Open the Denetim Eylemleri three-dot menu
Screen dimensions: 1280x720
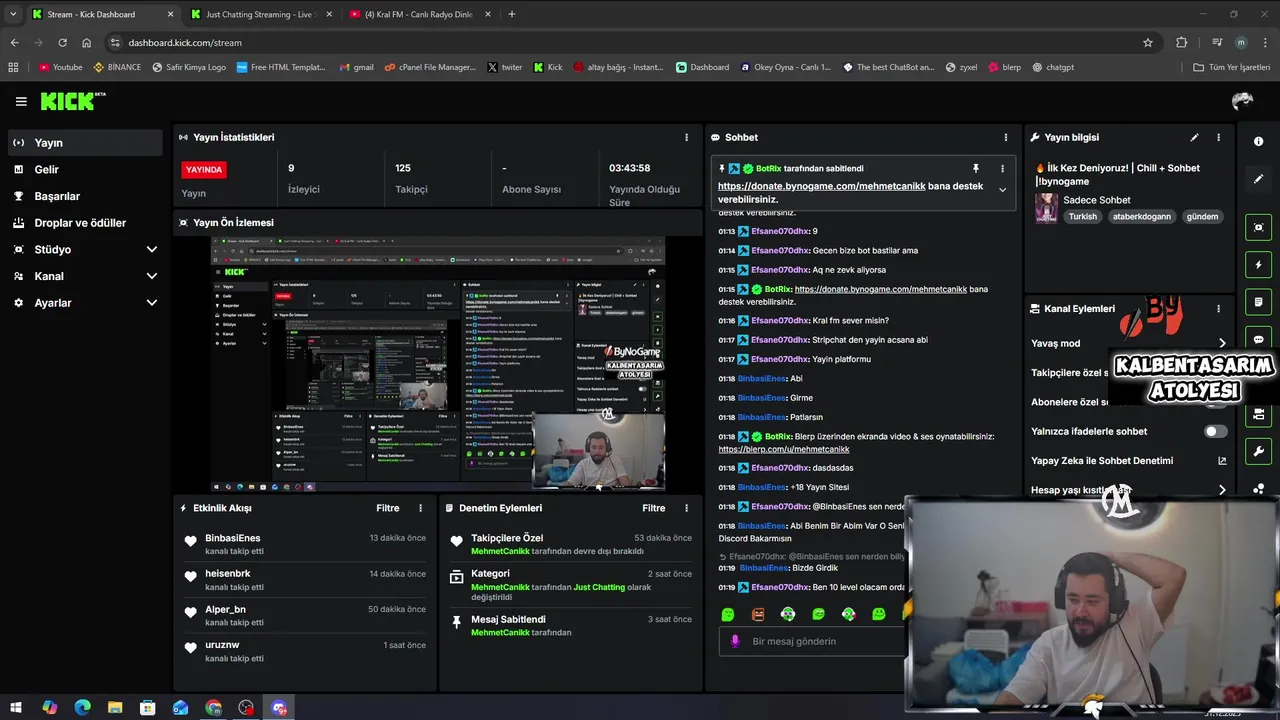tap(686, 508)
